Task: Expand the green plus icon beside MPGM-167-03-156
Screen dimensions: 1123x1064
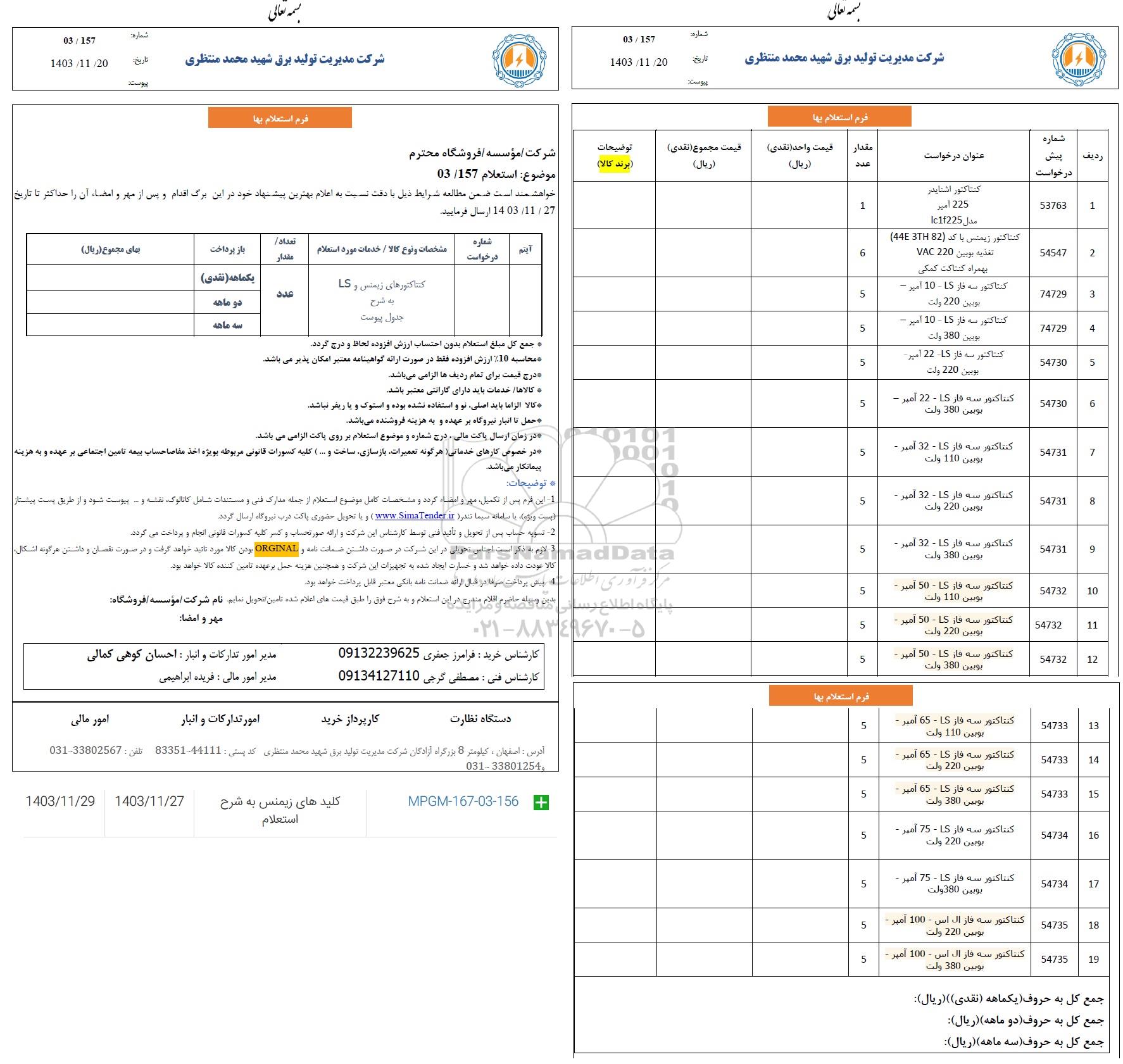Action: pyautogui.click(x=541, y=803)
